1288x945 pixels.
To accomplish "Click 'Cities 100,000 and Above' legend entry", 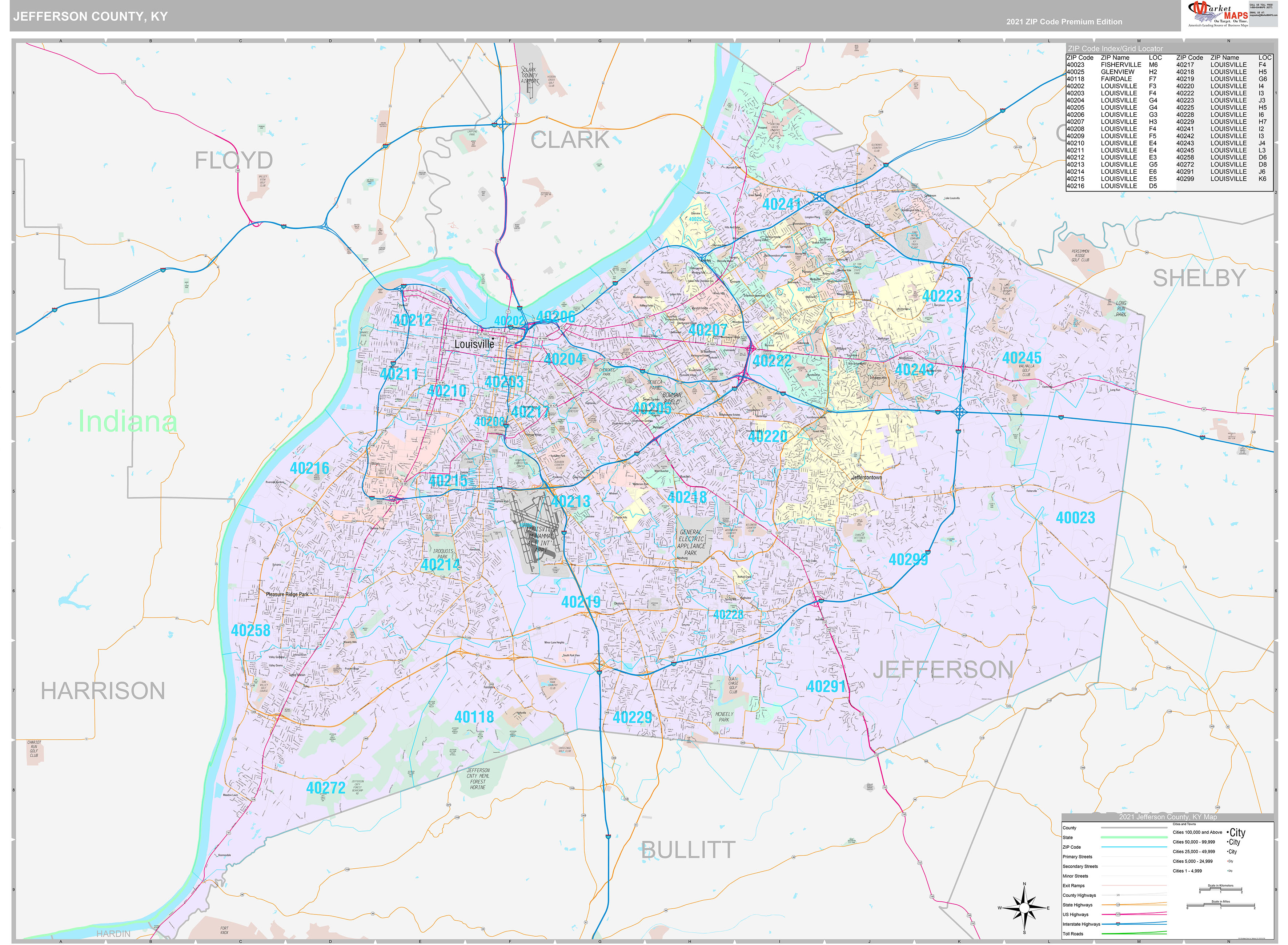I will point(1197,833).
